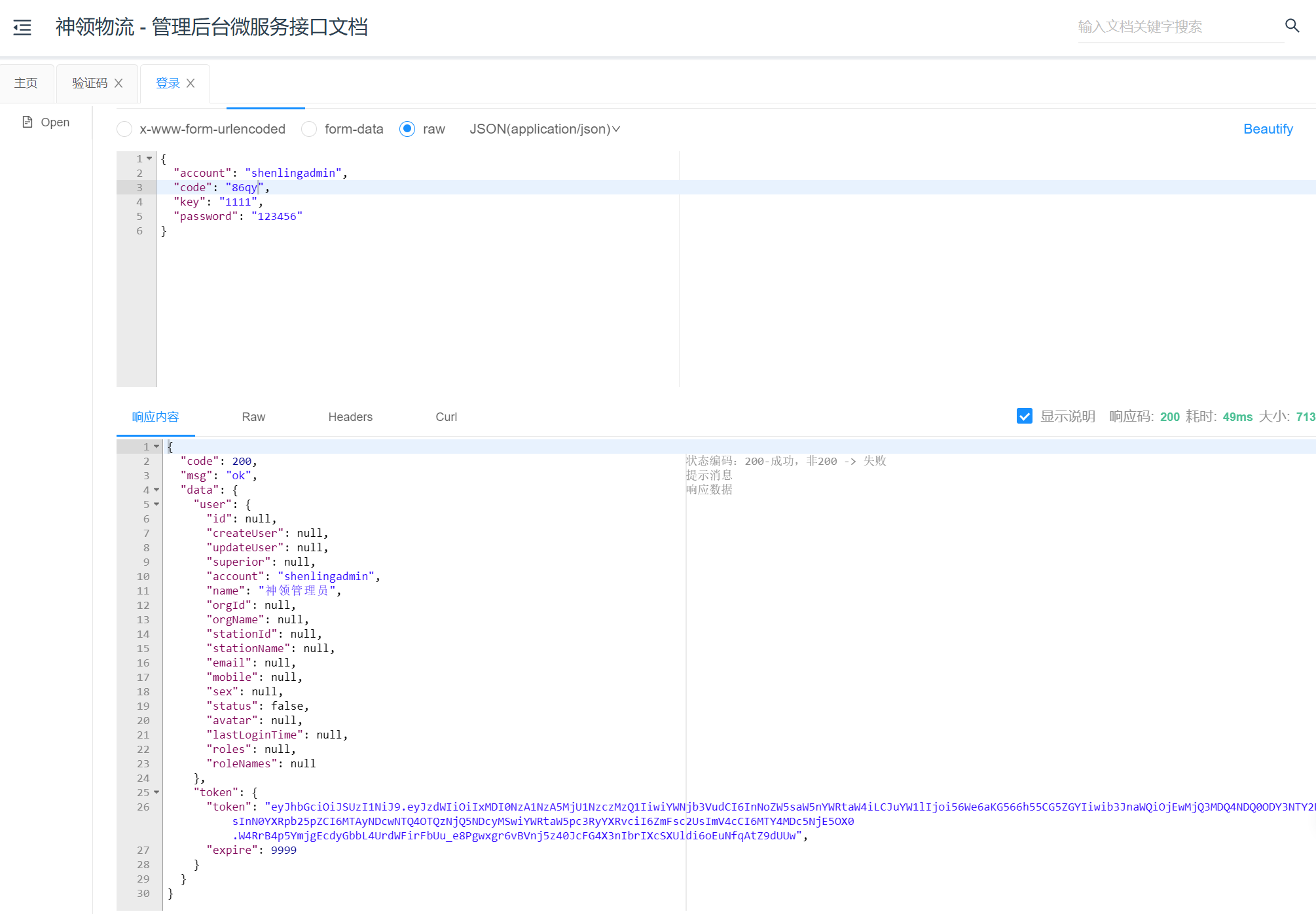Click the search magnifier icon
The width and height of the screenshot is (1316, 914).
pos(1292,26)
